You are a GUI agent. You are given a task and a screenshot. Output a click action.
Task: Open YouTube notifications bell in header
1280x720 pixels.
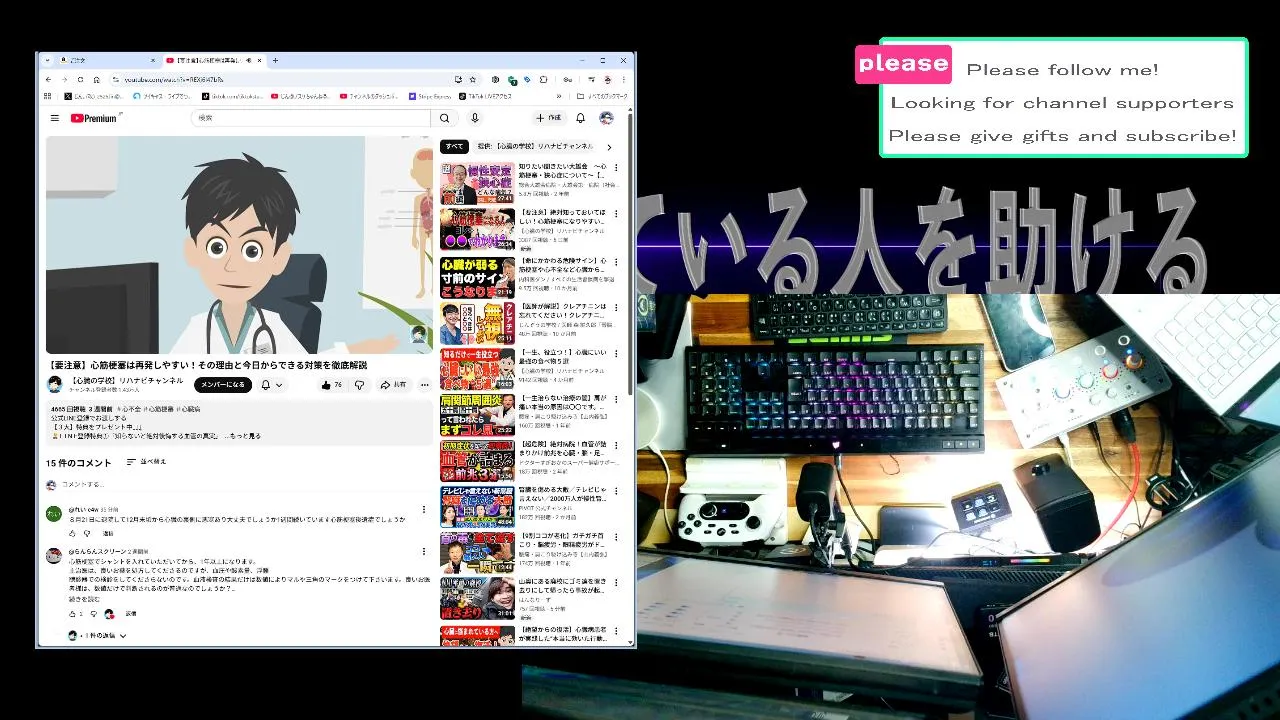tap(580, 118)
